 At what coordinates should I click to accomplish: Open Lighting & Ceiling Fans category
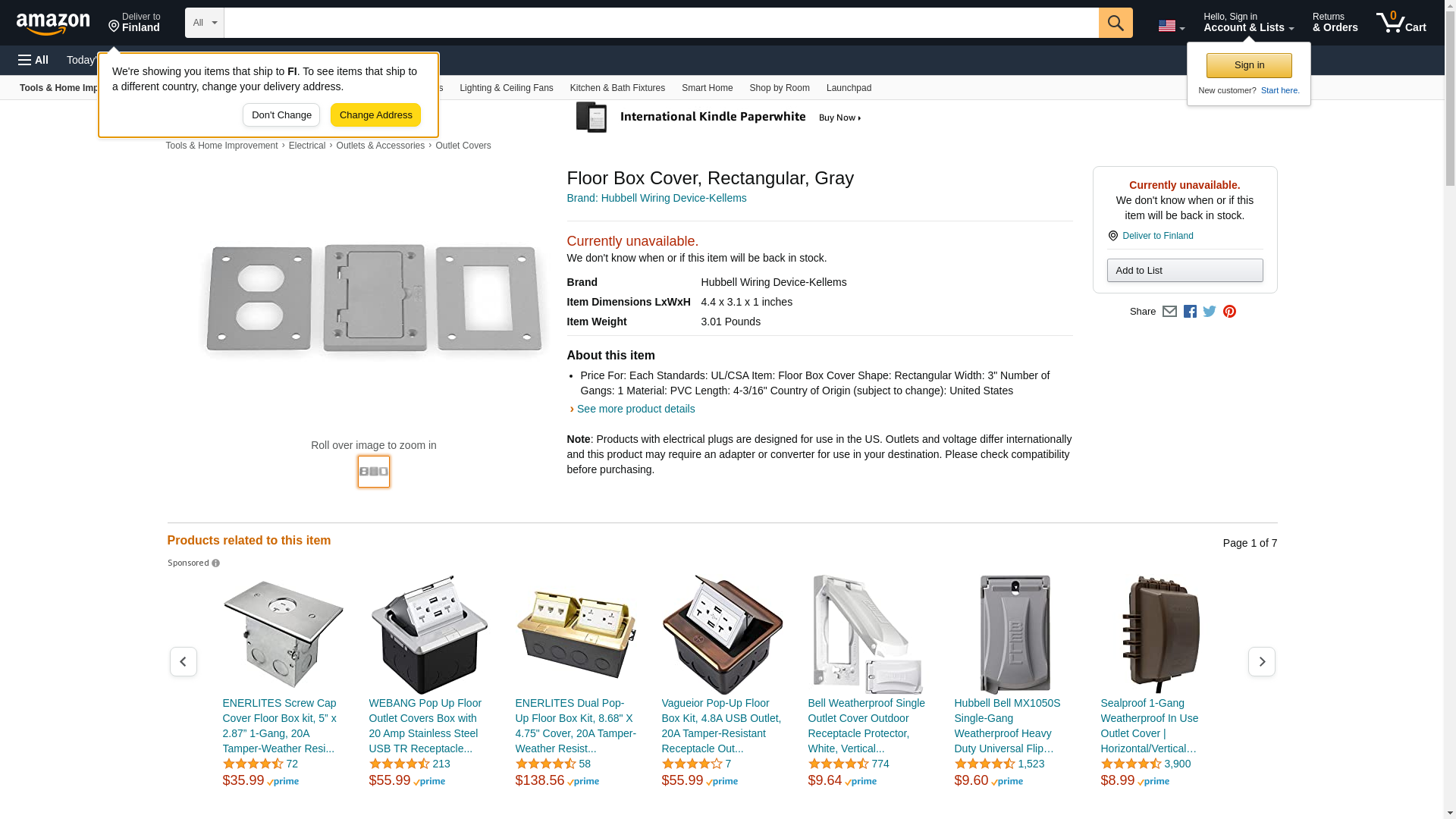point(506,88)
